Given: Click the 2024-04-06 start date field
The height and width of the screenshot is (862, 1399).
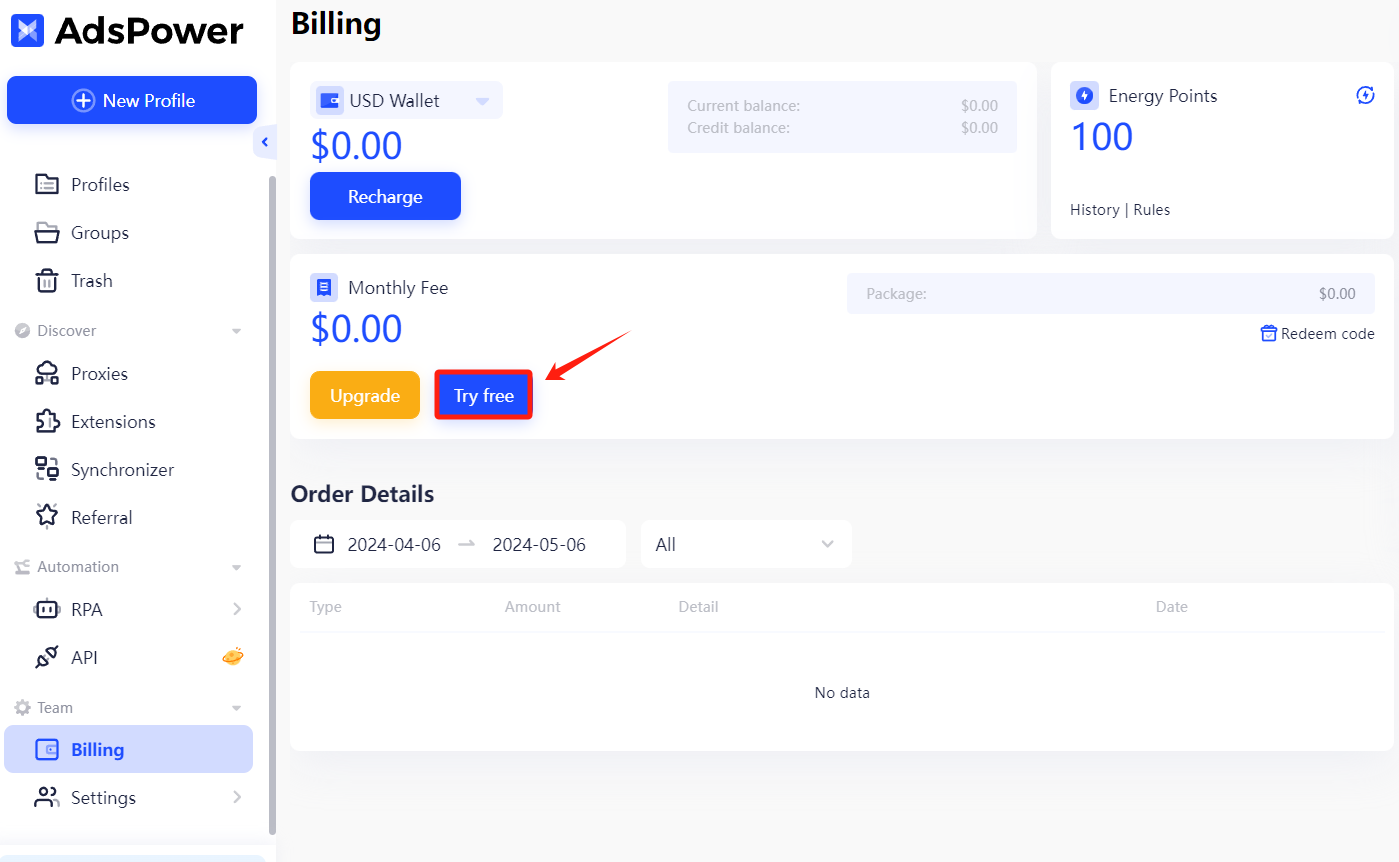Looking at the screenshot, I should 398,543.
